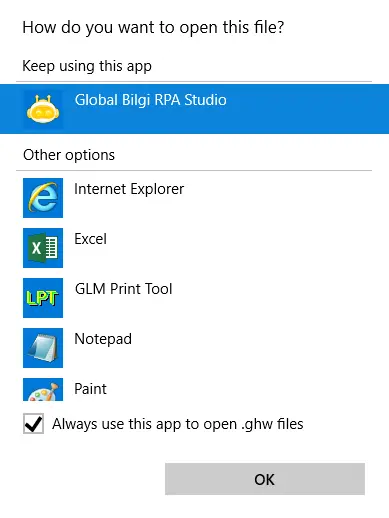Click the 'Always use this app to open .ghw files' label
The width and height of the screenshot is (389, 518).
tap(178, 424)
